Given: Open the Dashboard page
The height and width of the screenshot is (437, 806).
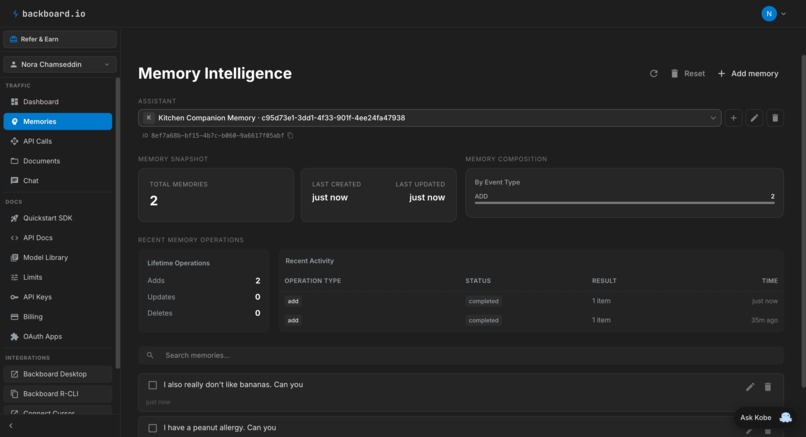Looking at the screenshot, I should pos(58,102).
